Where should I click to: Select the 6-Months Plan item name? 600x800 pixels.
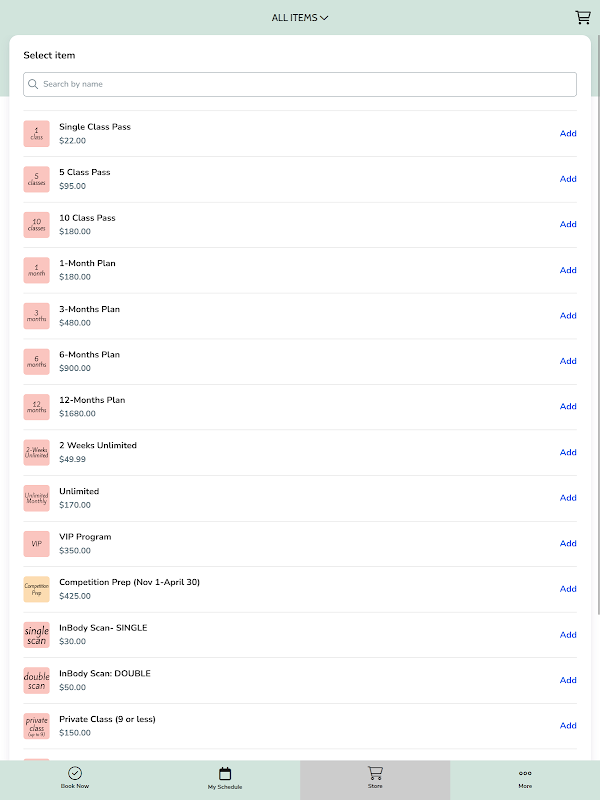click(x=89, y=354)
